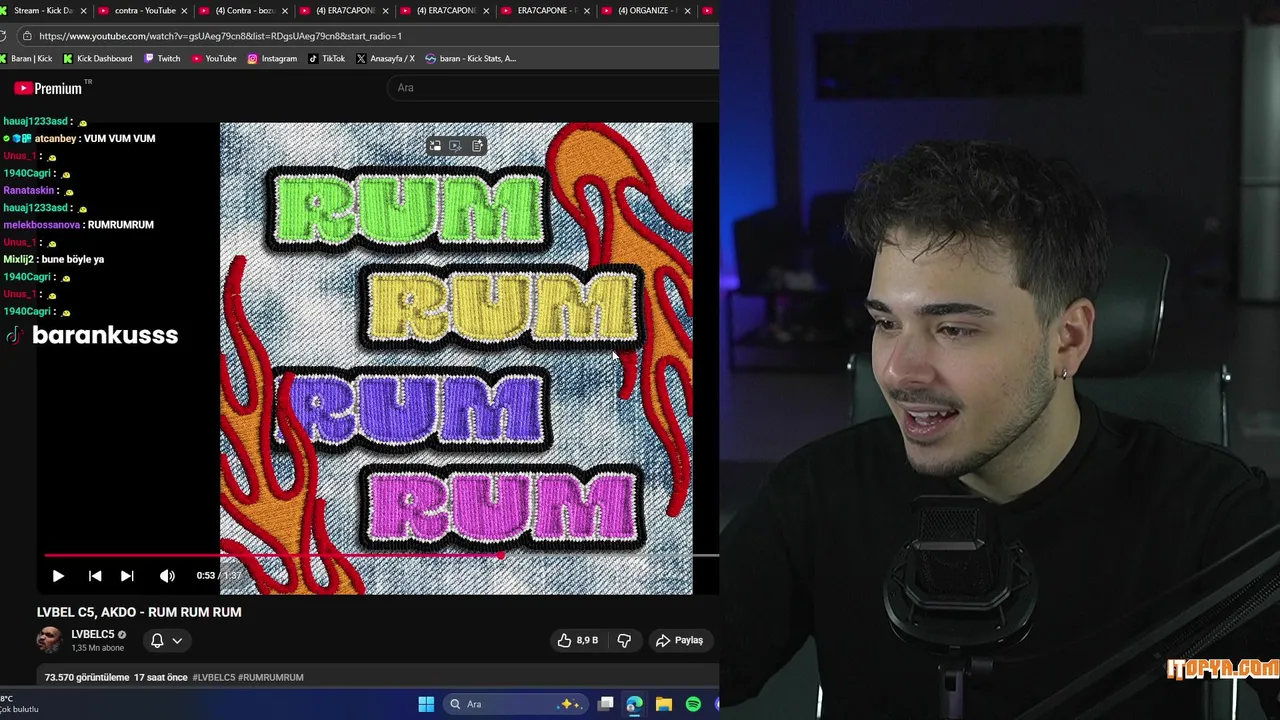
Task: Like the video with thumbs up
Action: [x=578, y=640]
